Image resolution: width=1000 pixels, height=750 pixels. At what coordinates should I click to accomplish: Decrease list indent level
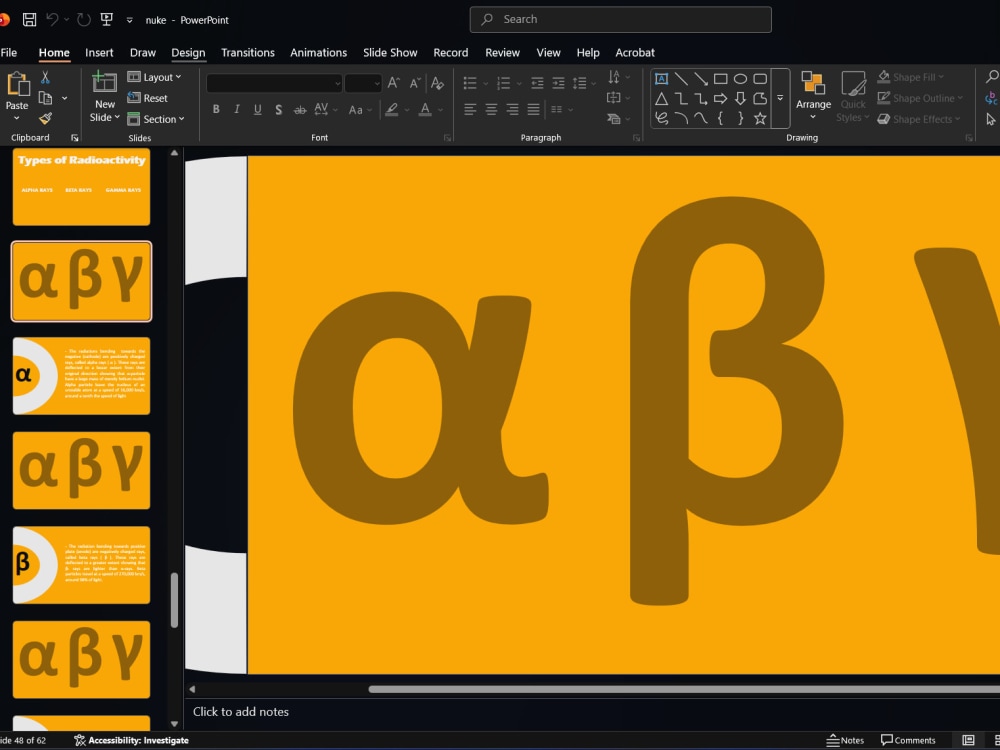pos(538,83)
